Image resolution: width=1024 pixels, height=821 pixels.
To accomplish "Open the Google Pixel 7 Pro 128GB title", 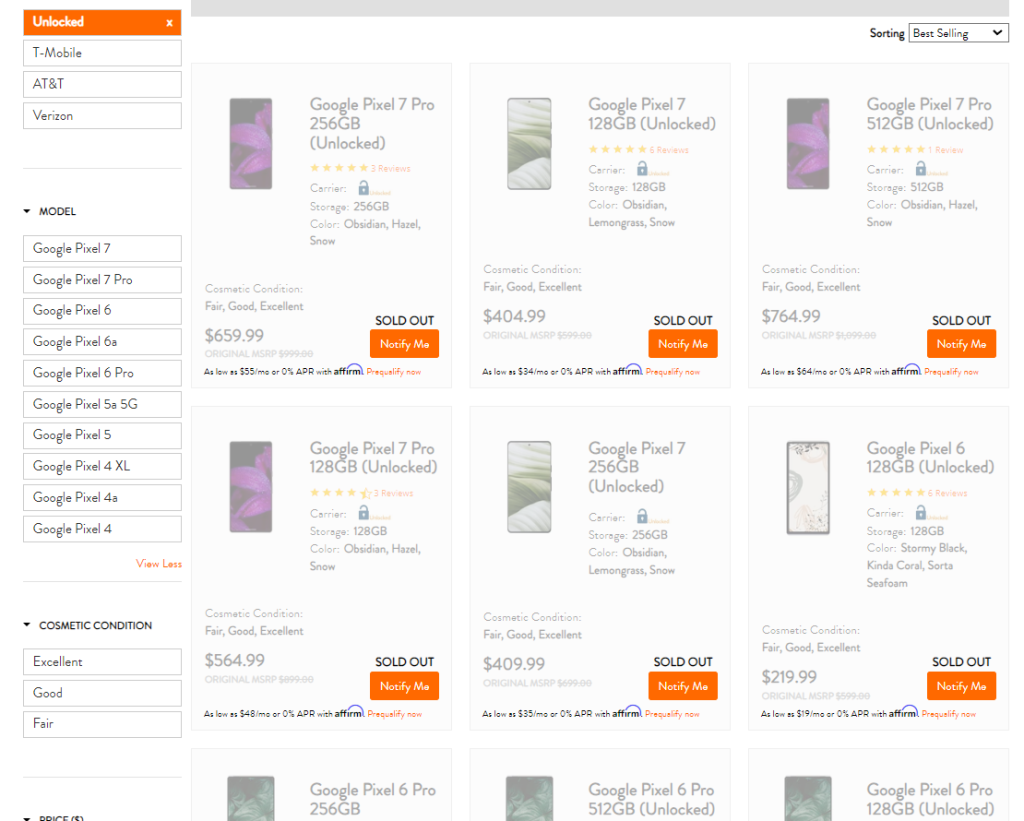I will (x=374, y=458).
